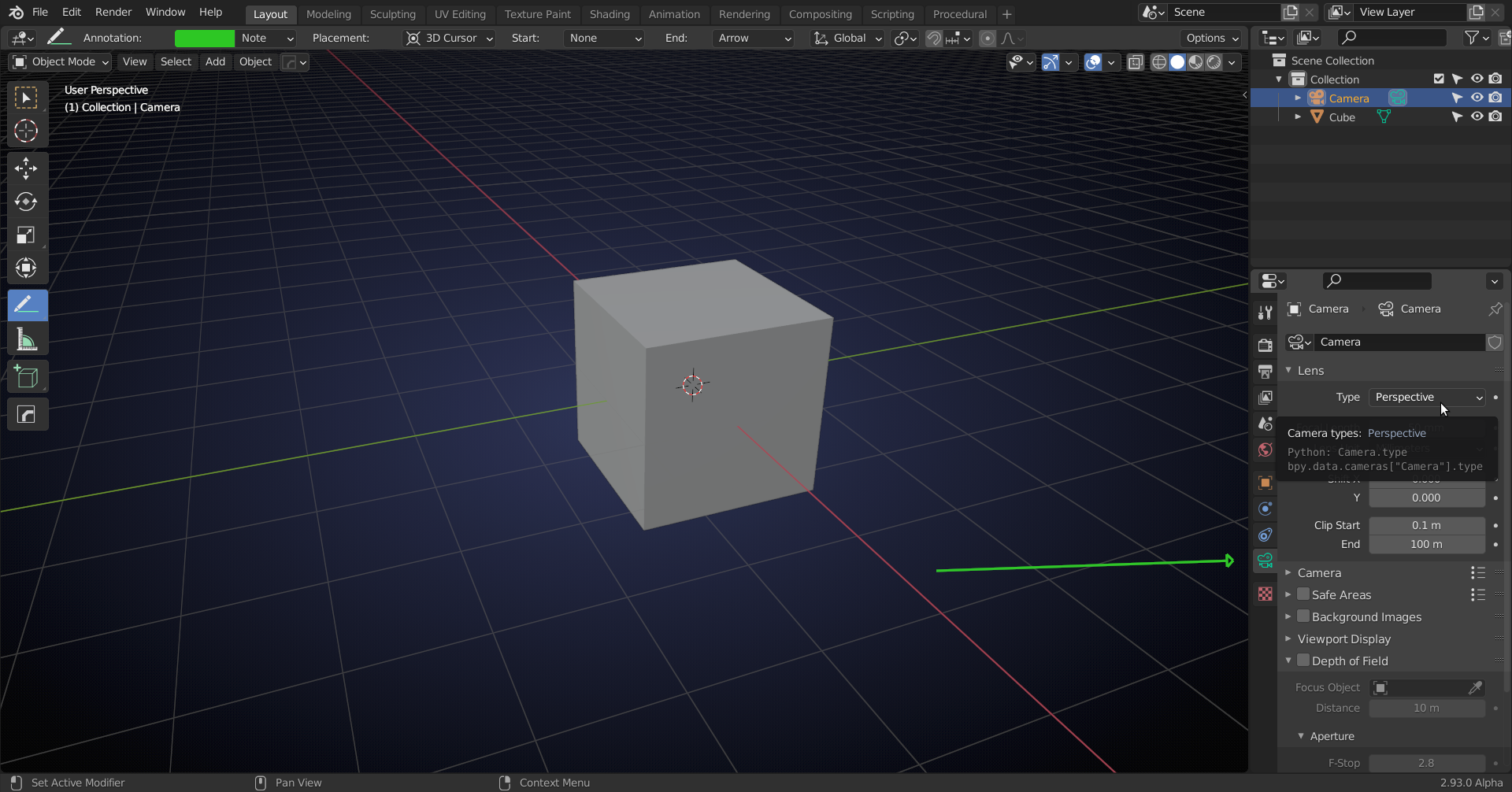1512x792 pixels.
Task: Switch to Rendered viewport shading
Action: (x=1214, y=62)
